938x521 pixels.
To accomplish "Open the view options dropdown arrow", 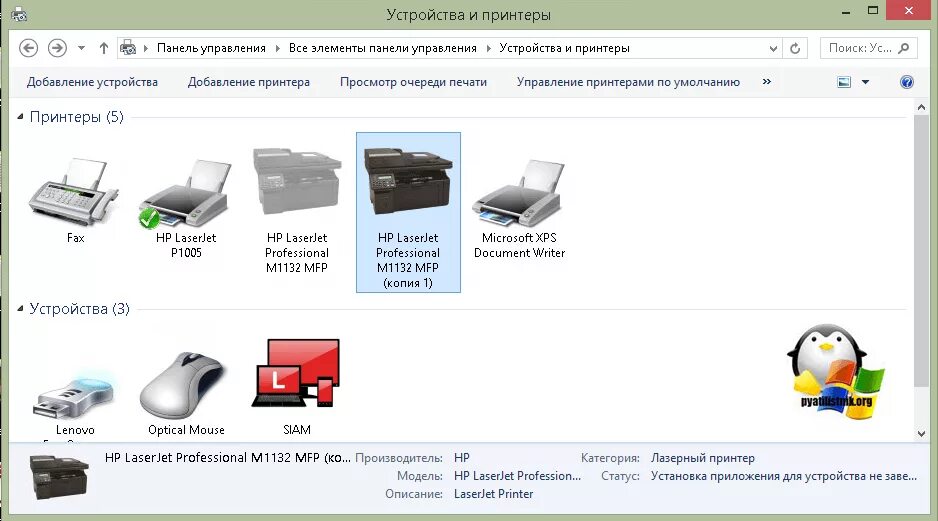I will 865,82.
